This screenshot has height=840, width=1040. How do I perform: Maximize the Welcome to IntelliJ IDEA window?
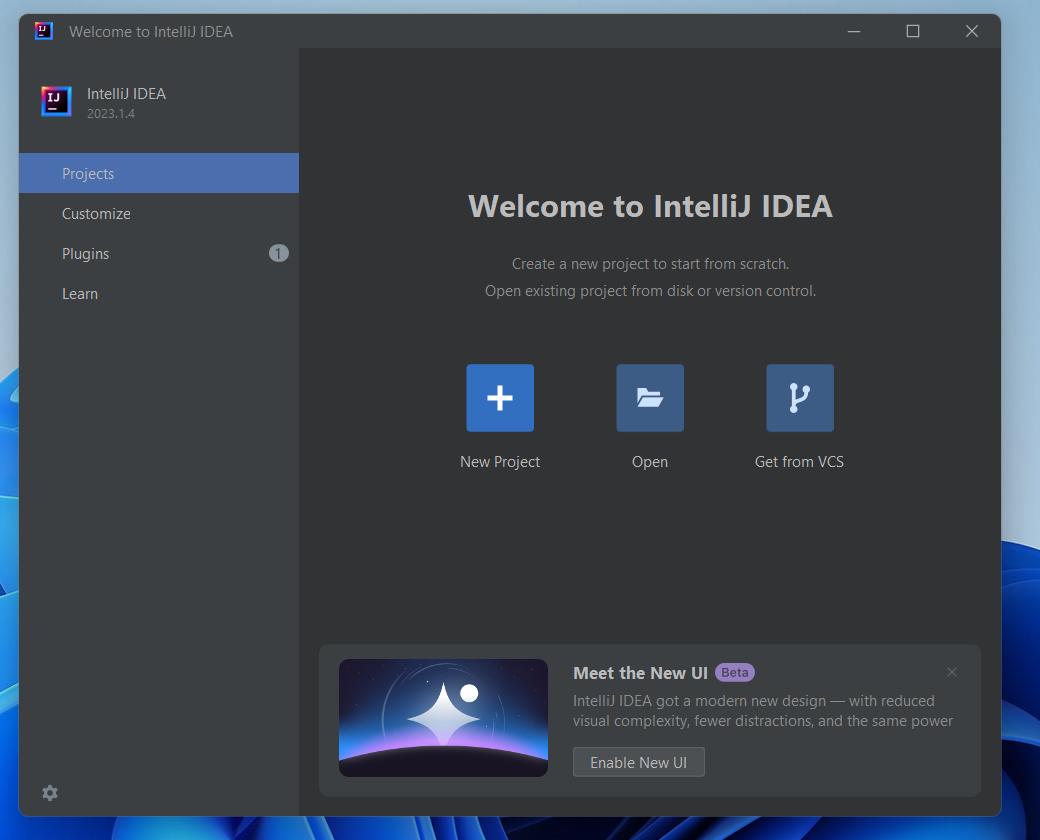(x=912, y=31)
